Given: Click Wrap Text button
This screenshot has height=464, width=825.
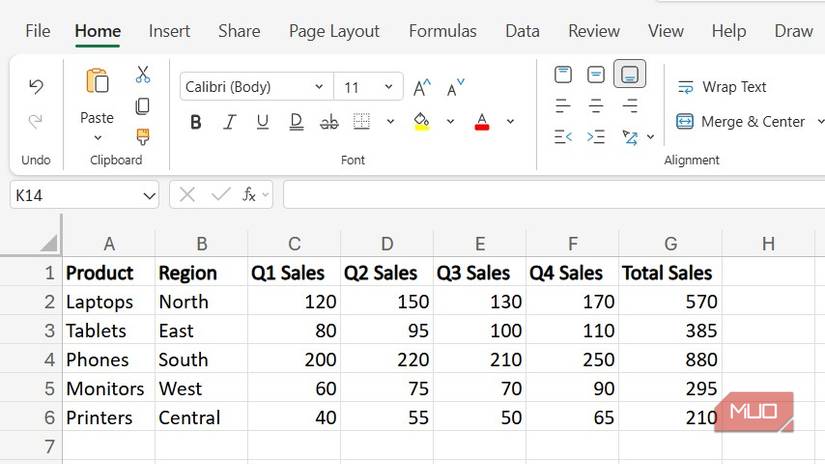Looking at the screenshot, I should [x=721, y=87].
